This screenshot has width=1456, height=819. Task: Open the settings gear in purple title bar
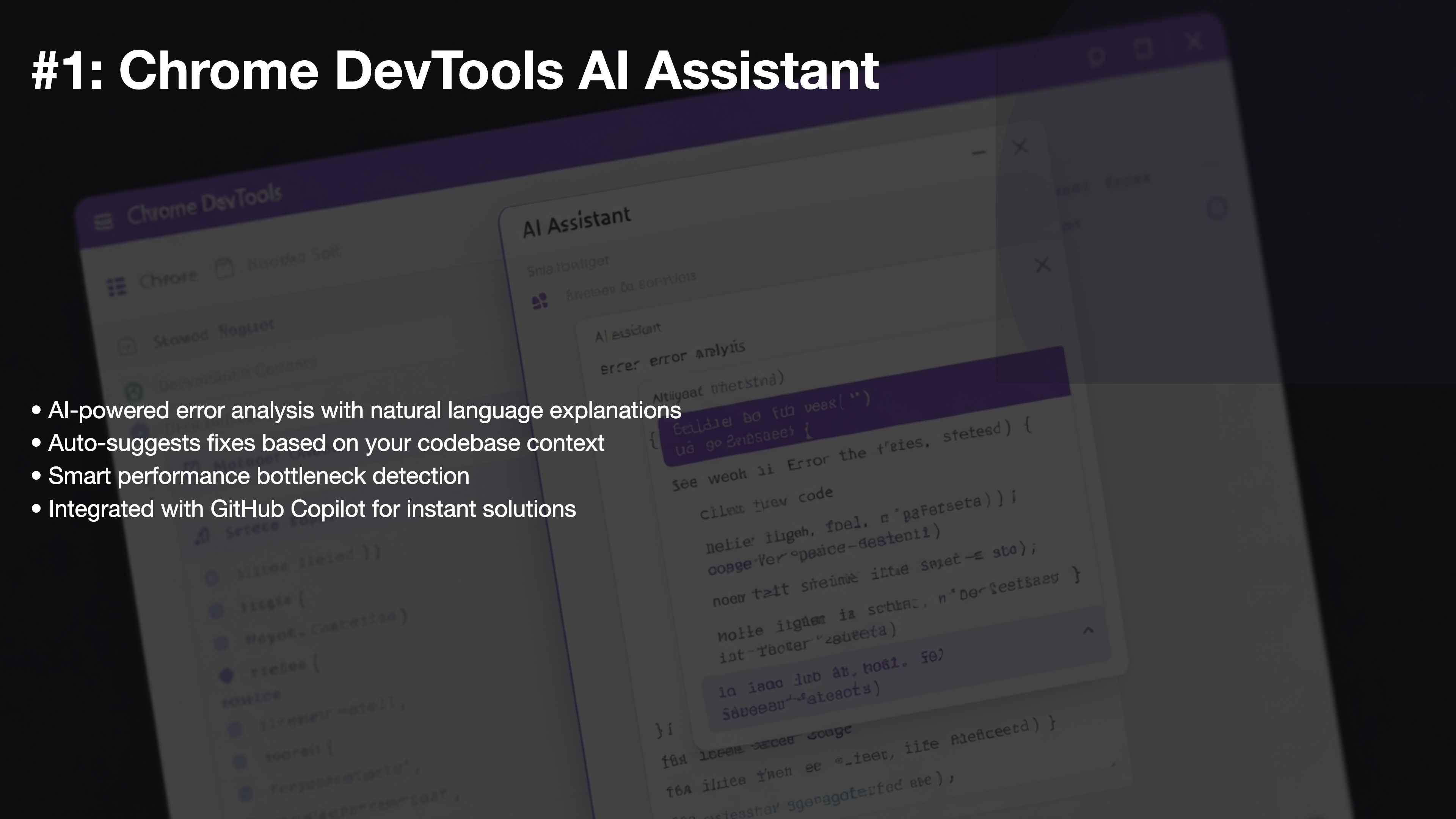click(x=1096, y=56)
